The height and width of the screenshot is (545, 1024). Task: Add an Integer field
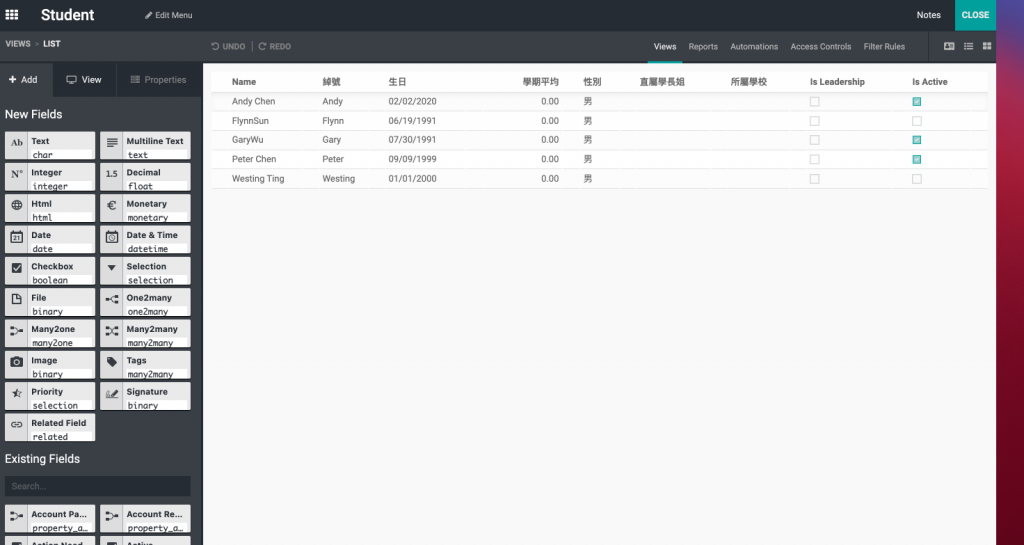50,177
